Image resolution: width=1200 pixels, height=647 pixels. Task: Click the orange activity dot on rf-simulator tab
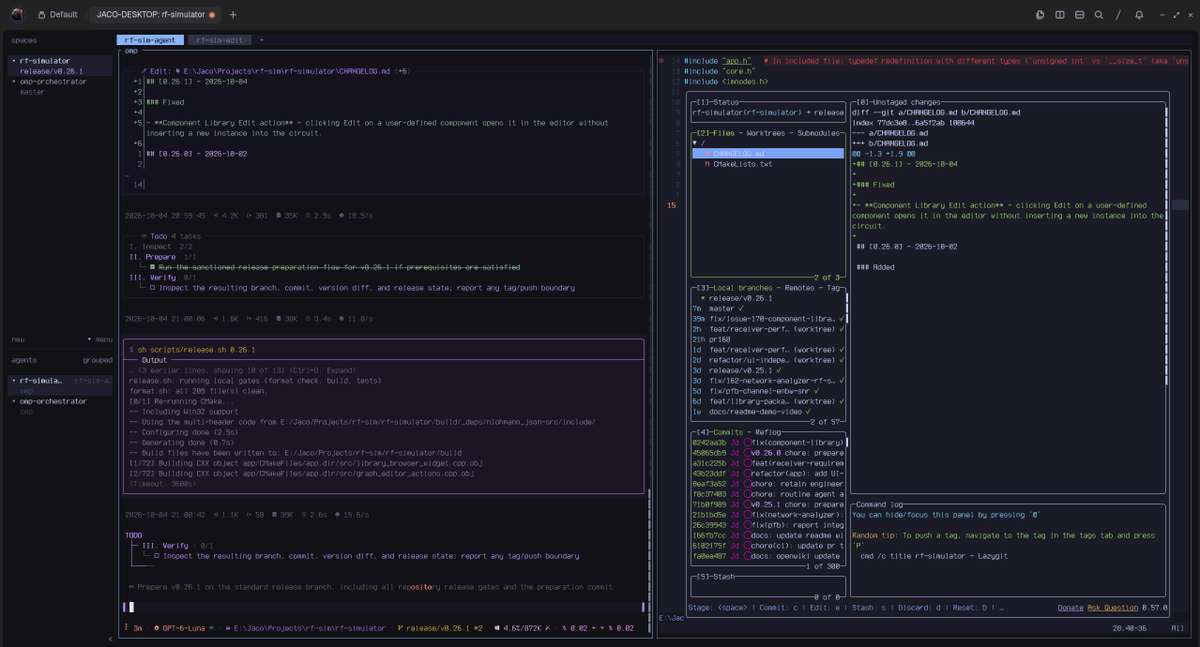click(212, 15)
